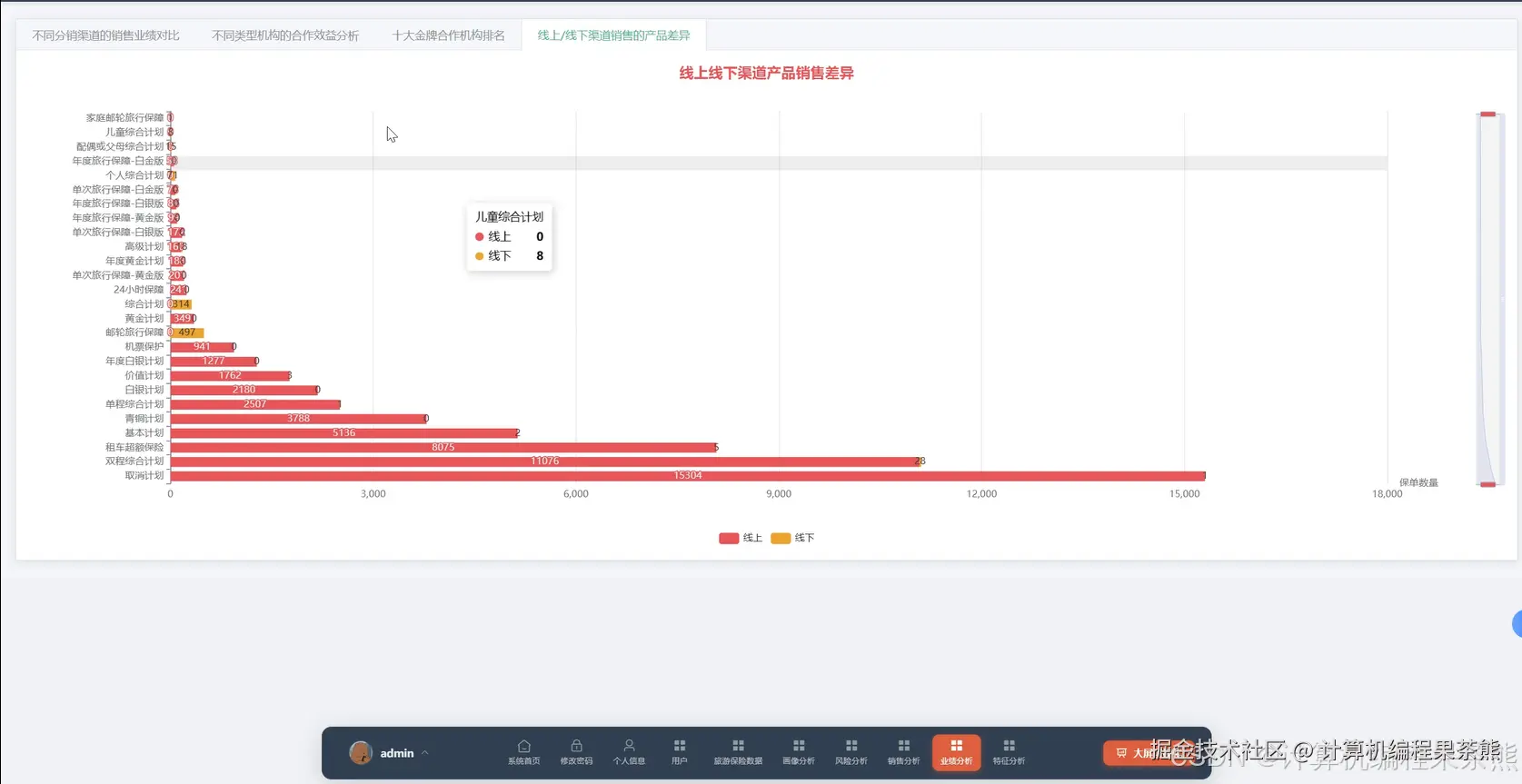The width and height of the screenshot is (1522, 784).
Task: Click the 白银计划 bar showing 2180
Action: pos(244,390)
